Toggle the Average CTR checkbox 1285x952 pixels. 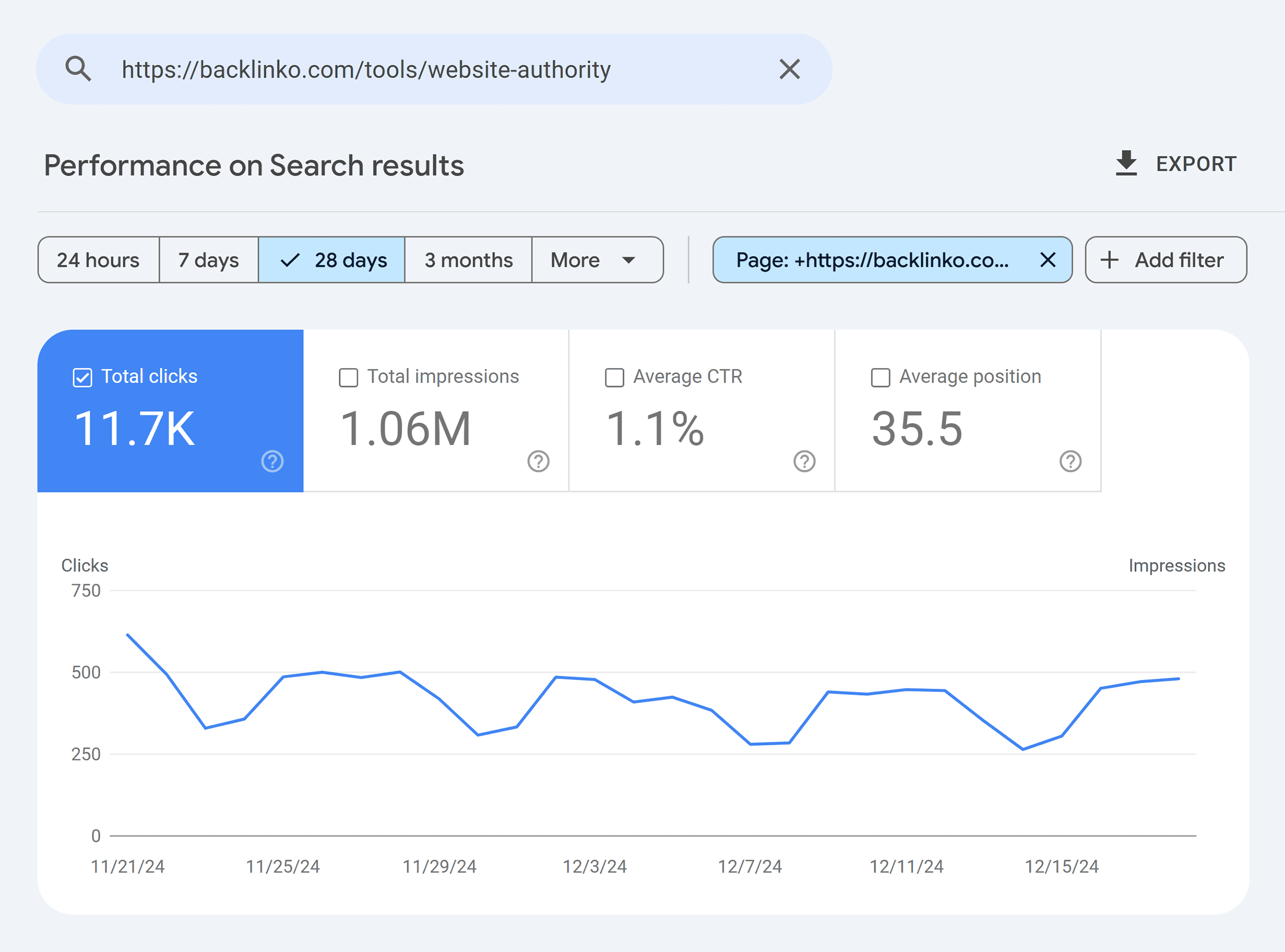click(615, 378)
